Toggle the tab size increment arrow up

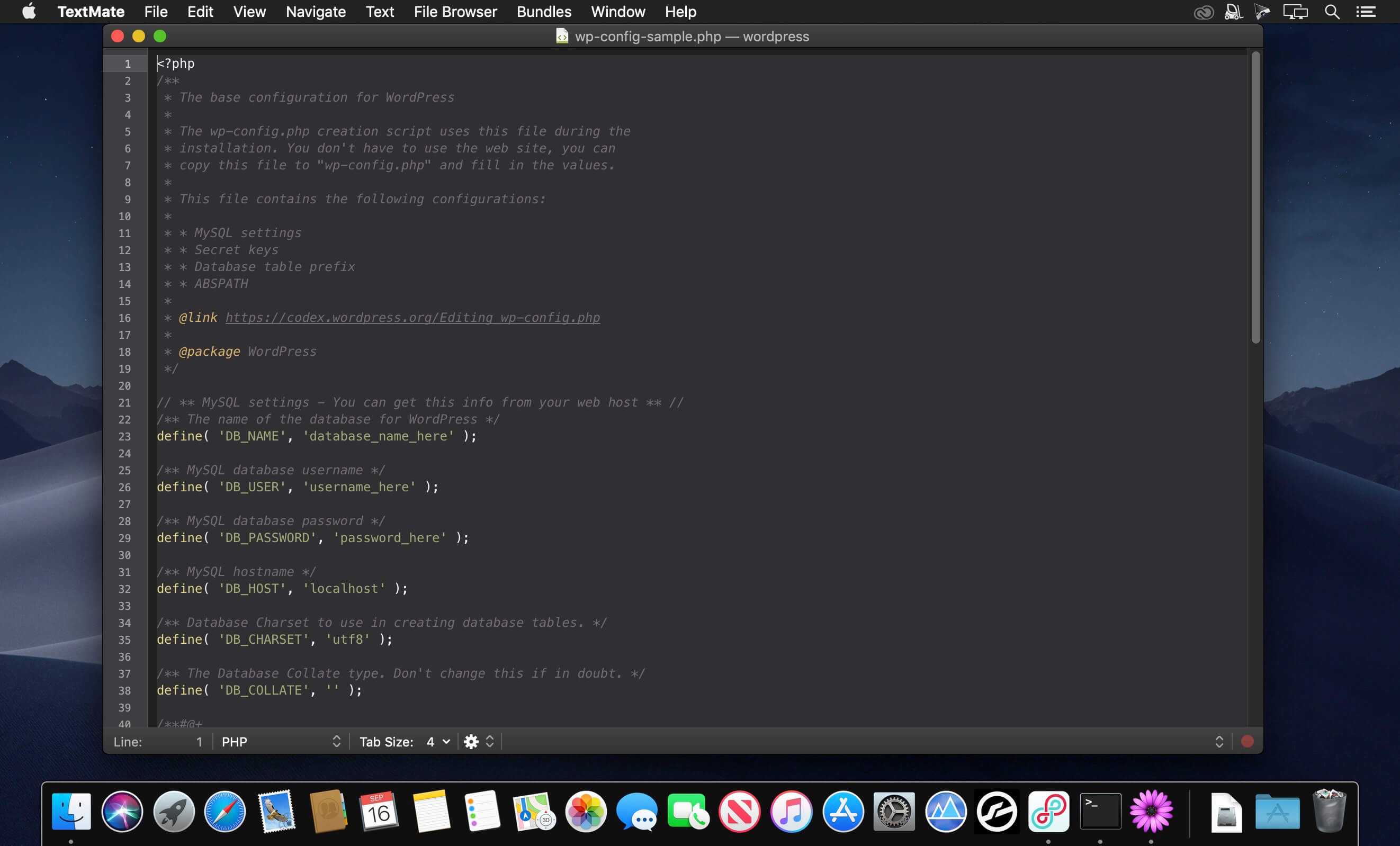click(x=489, y=738)
